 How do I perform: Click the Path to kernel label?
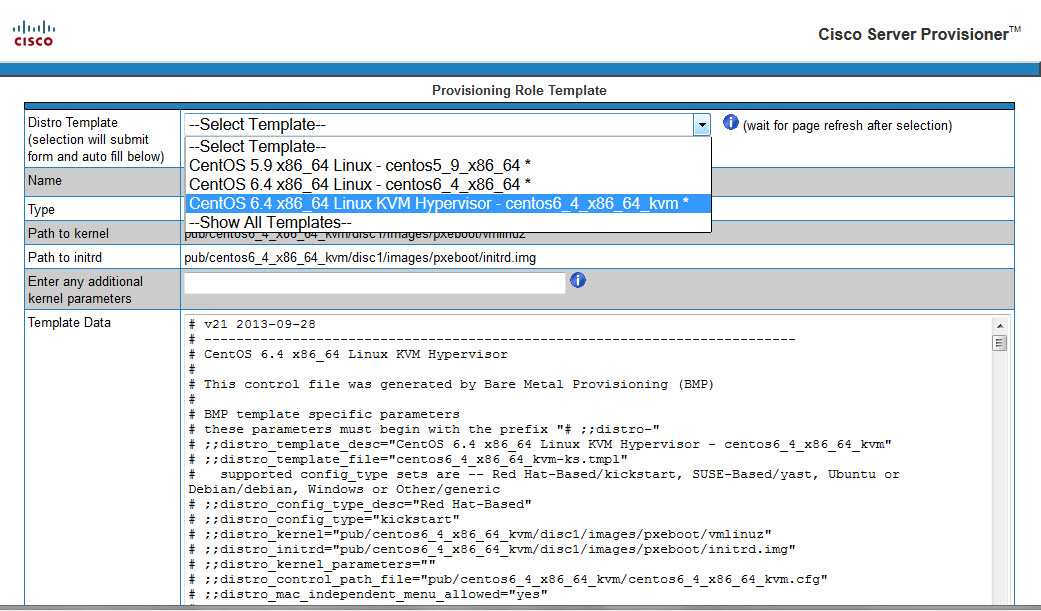click(x=68, y=234)
